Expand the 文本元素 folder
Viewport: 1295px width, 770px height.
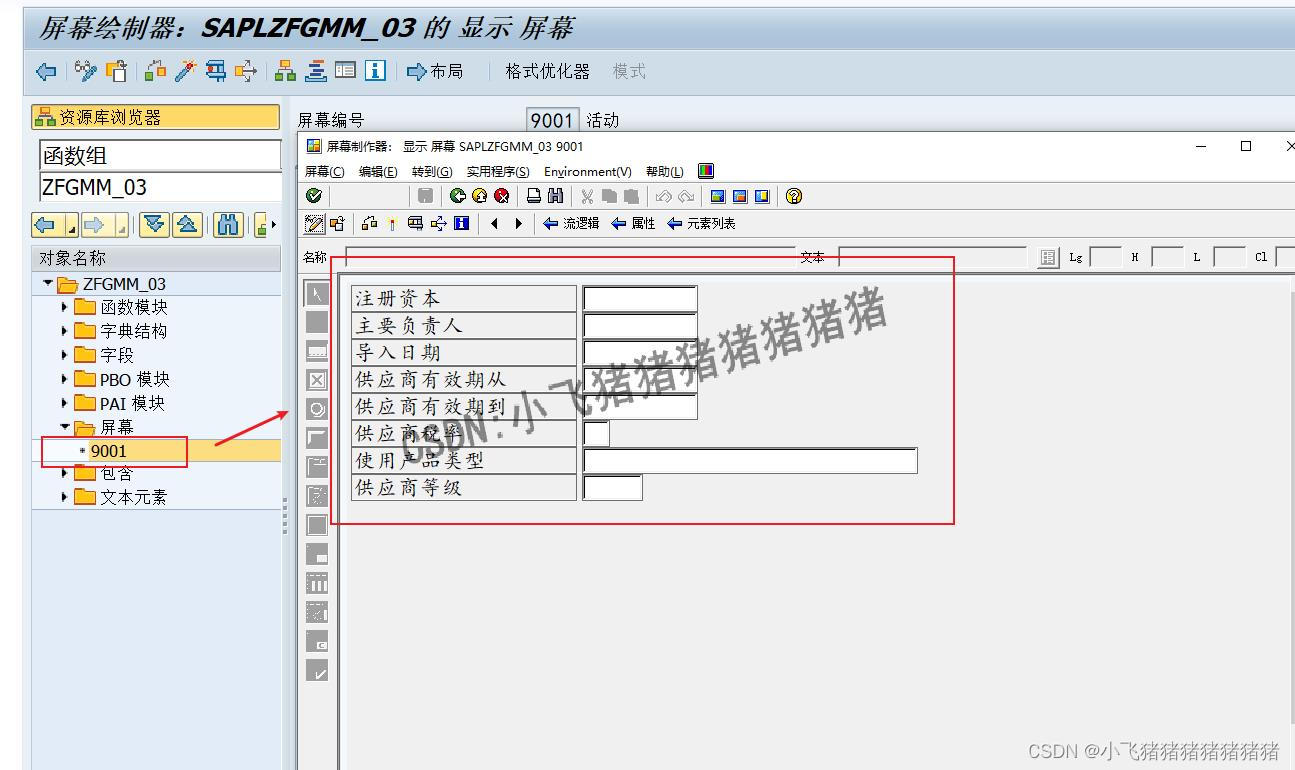point(65,497)
